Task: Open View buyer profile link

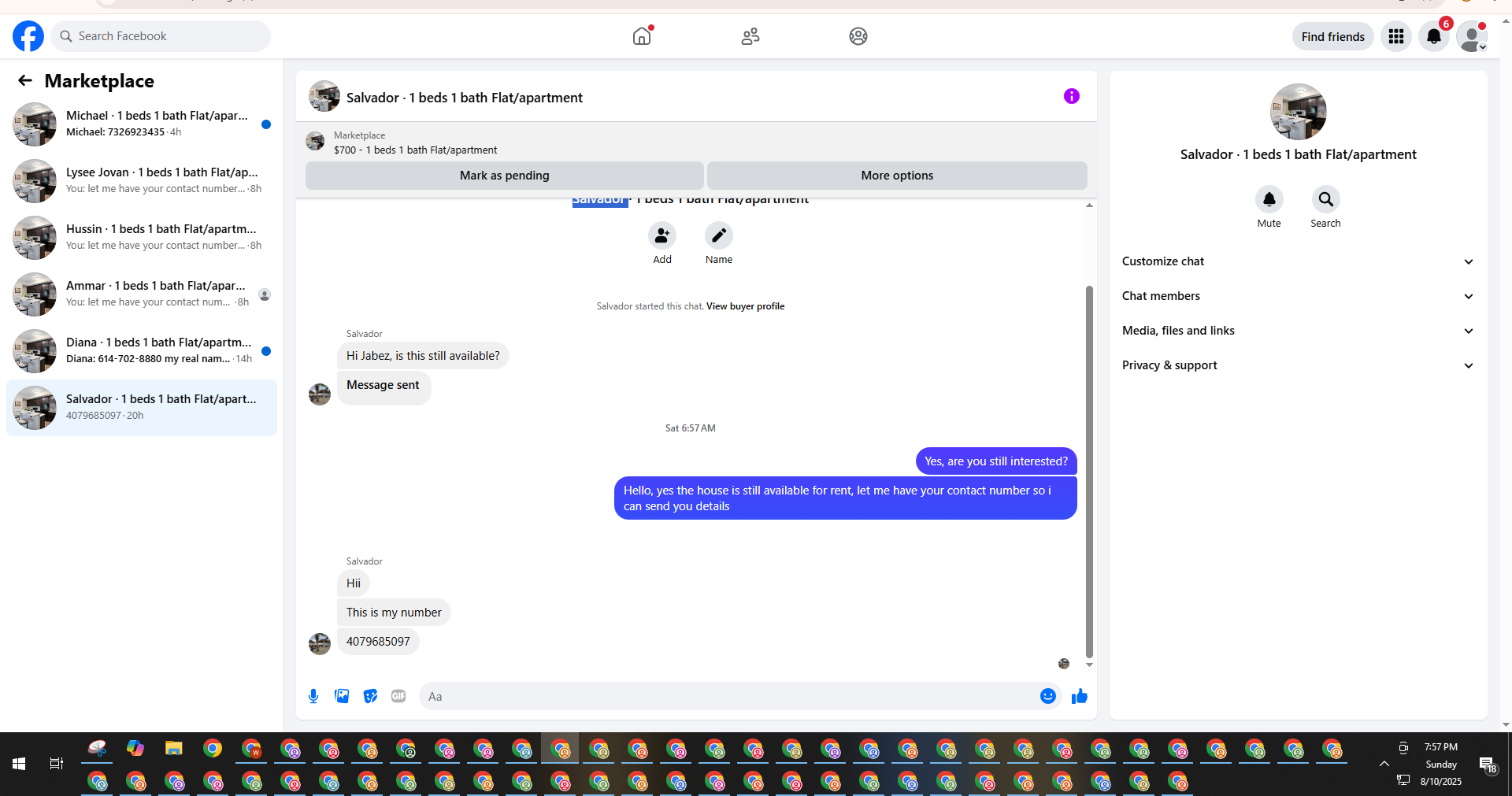Action: pos(745,306)
